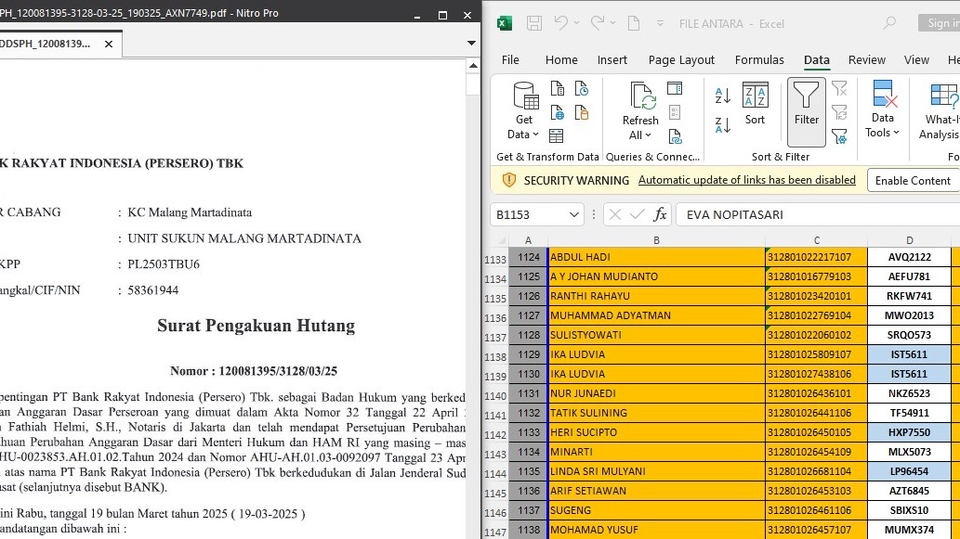Viewport: 960px width, 539px height.
Task: Switch to Insert tab
Action: click(x=612, y=60)
